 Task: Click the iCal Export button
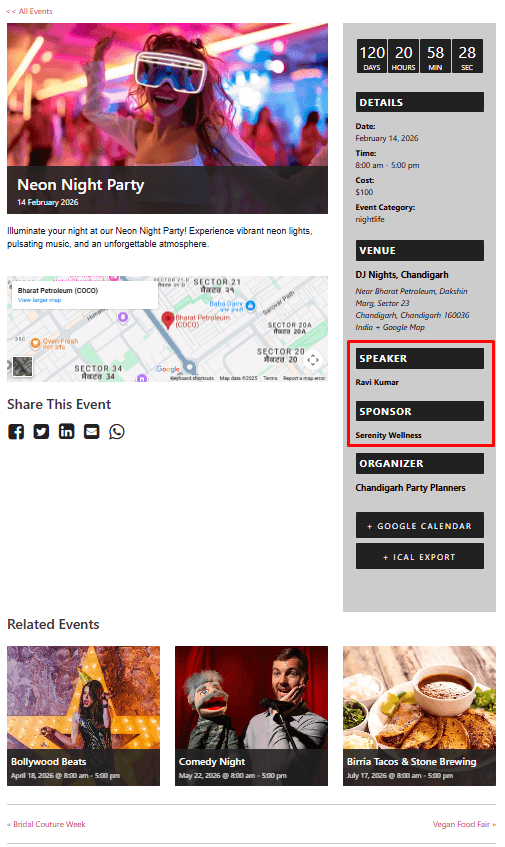click(420, 556)
